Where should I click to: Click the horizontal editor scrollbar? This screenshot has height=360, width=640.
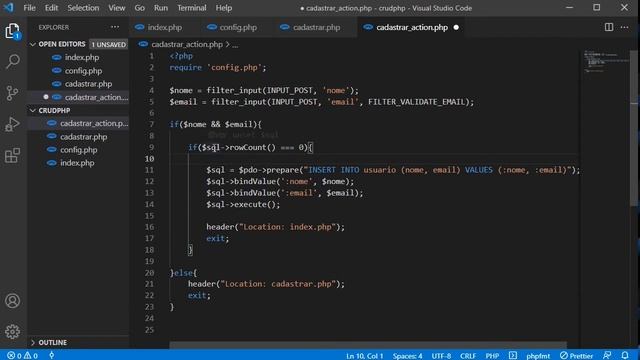(368, 345)
